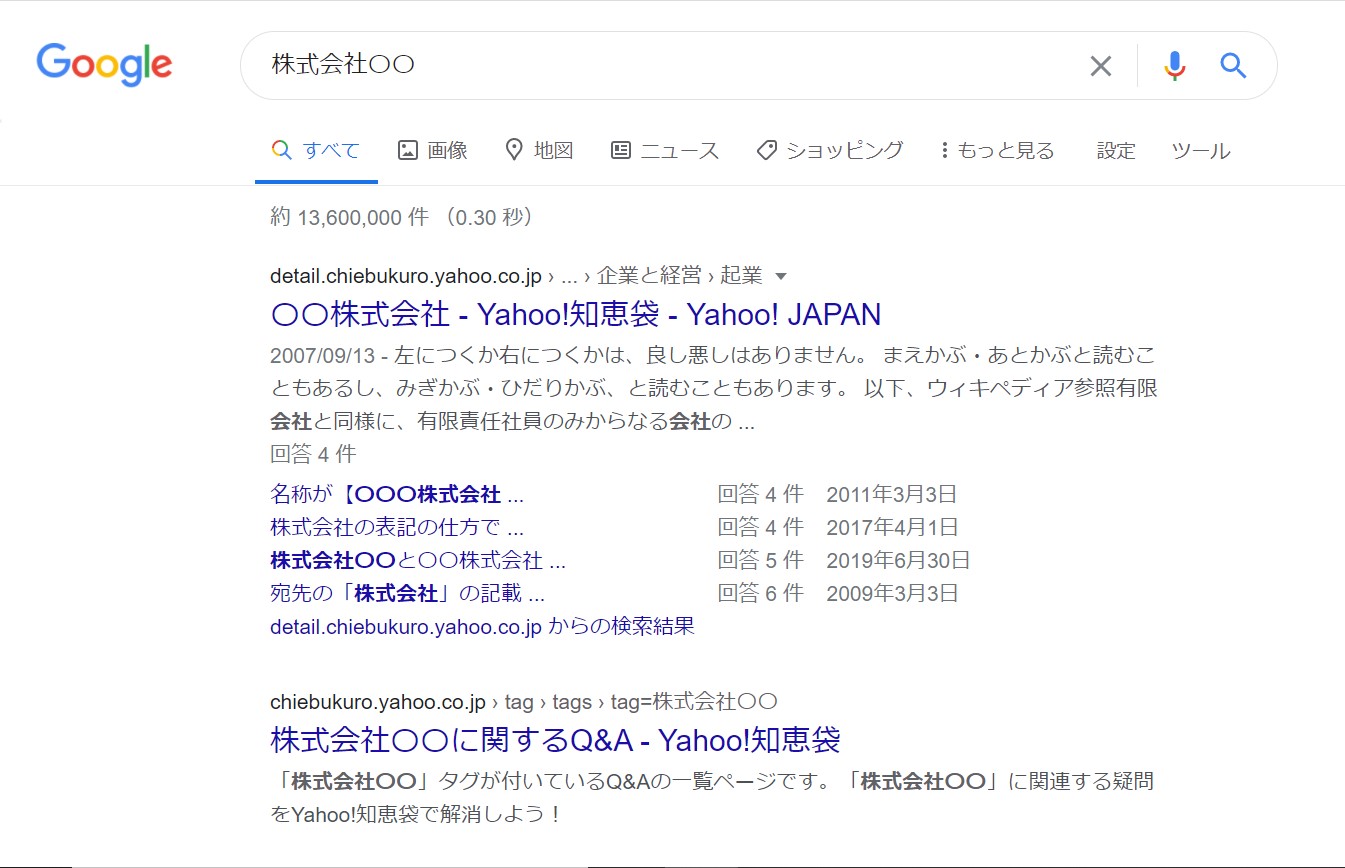The height and width of the screenshot is (868, 1345).
Task: Open result 〇〇株式会社 - Yahoo!知恵袋 - Yahoo! JAPAN
Action: point(576,314)
